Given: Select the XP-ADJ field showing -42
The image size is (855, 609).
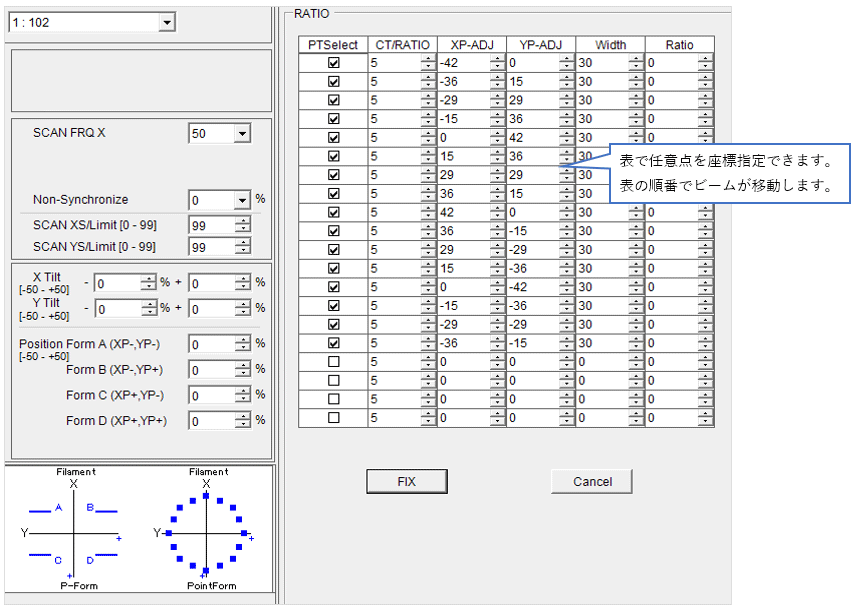Looking at the screenshot, I should [462, 63].
